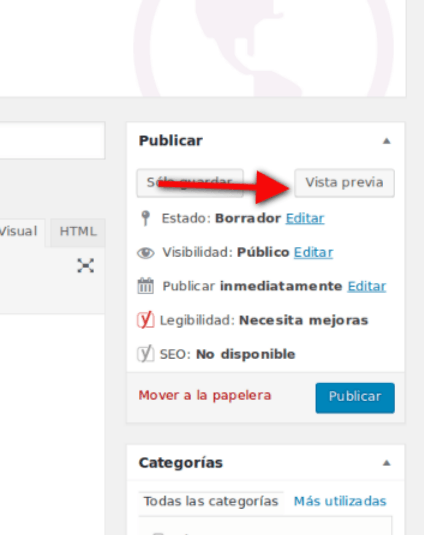Click the text field above the editor tabs
Viewport: 424px width, 535px height.
tap(52, 141)
